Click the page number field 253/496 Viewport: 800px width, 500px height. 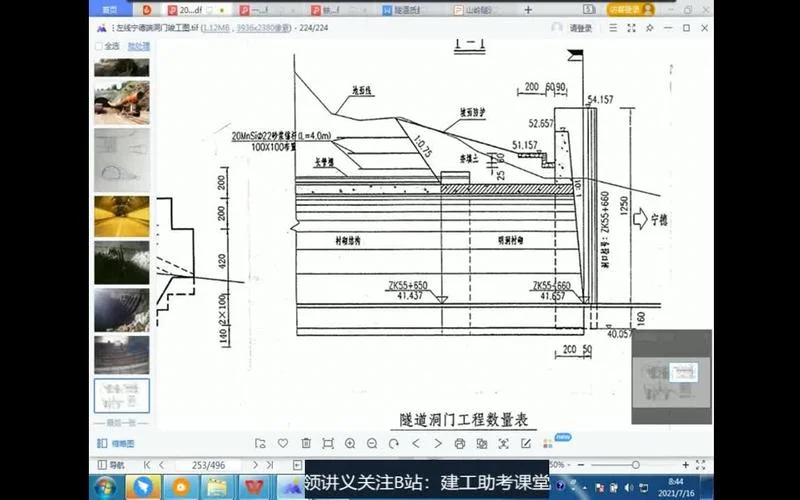point(208,465)
